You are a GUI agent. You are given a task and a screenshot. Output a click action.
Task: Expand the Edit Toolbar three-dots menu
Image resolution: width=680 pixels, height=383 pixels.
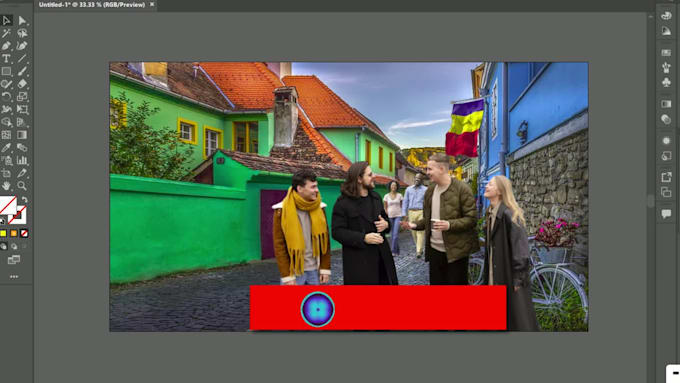pos(14,276)
